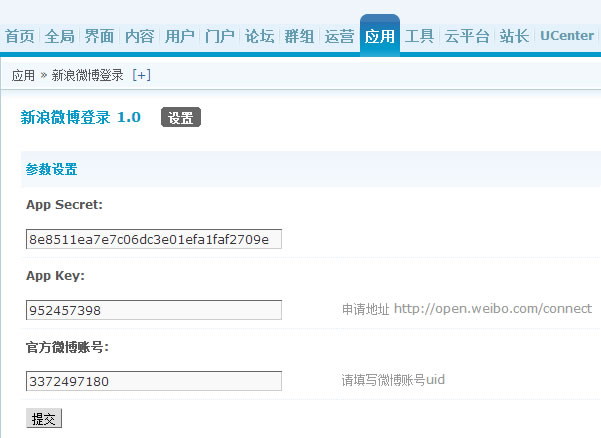Select the 用户 tab
601x438 pixels.
point(179,36)
